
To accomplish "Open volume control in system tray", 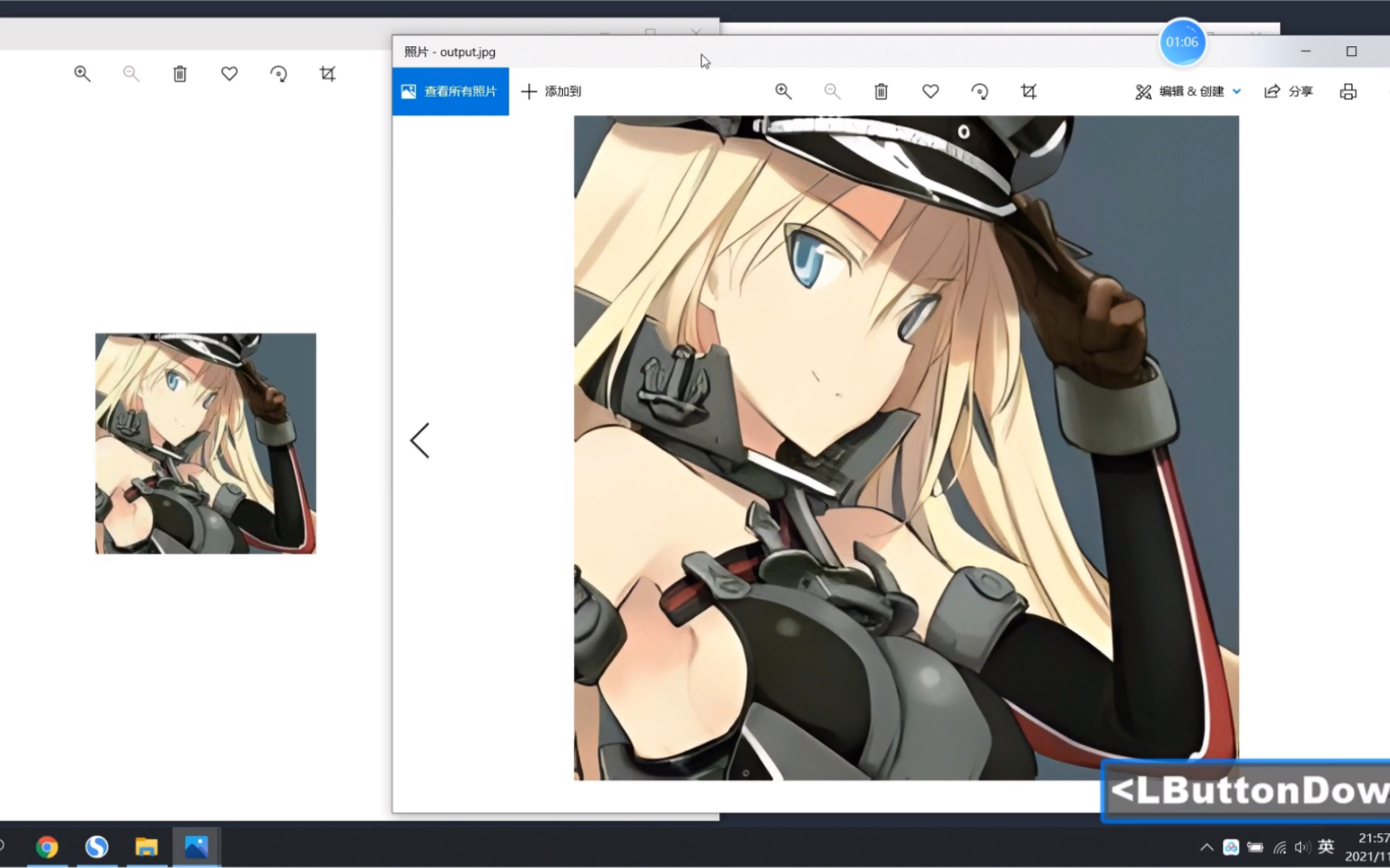I will (x=1303, y=847).
